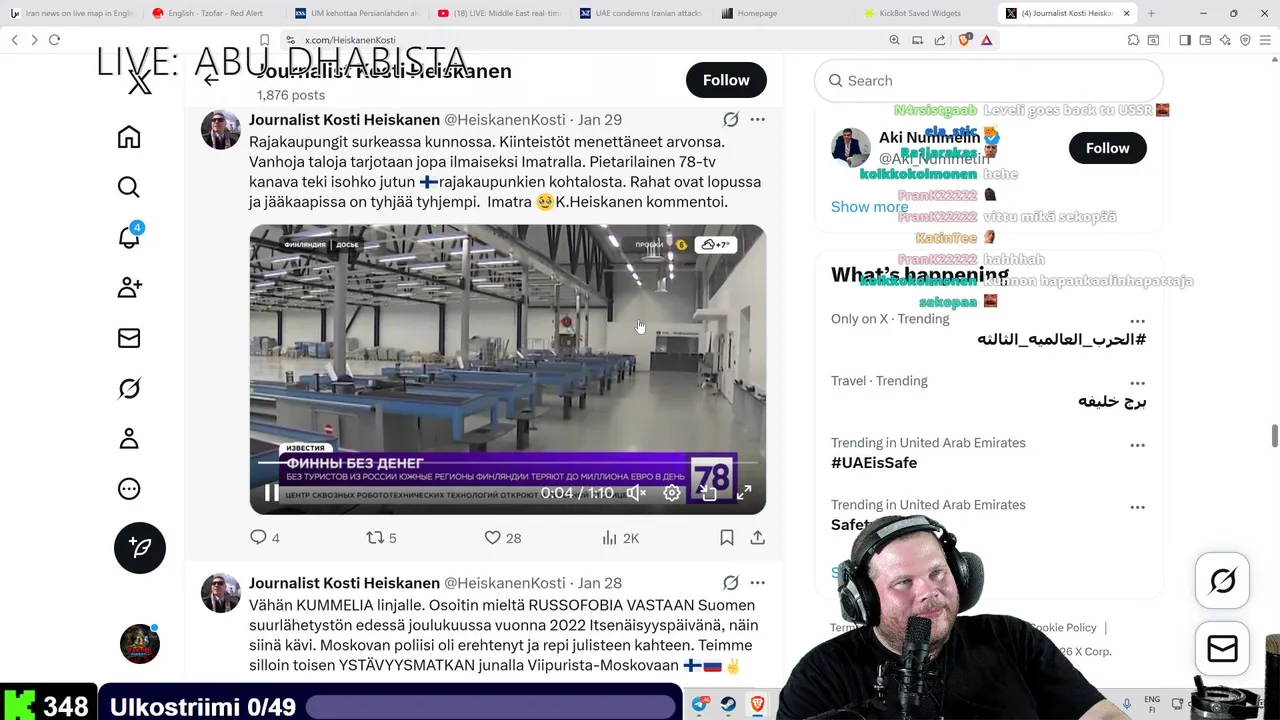Open three-dot menu on Jan 28 post
The image size is (1280, 720).
(758, 583)
